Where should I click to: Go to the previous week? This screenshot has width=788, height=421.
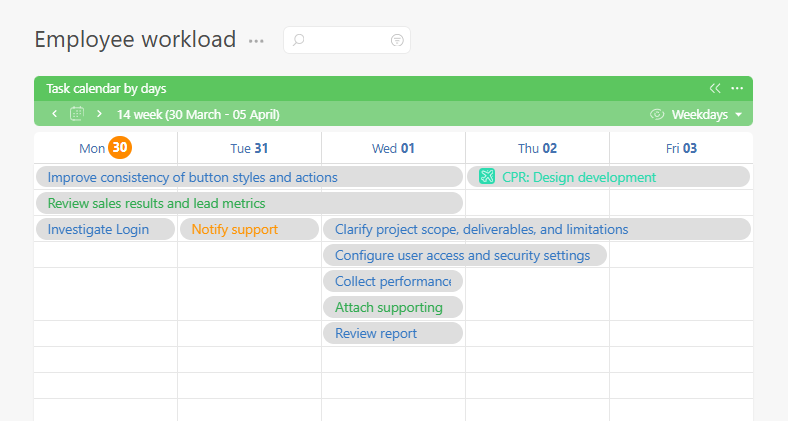pos(54,114)
